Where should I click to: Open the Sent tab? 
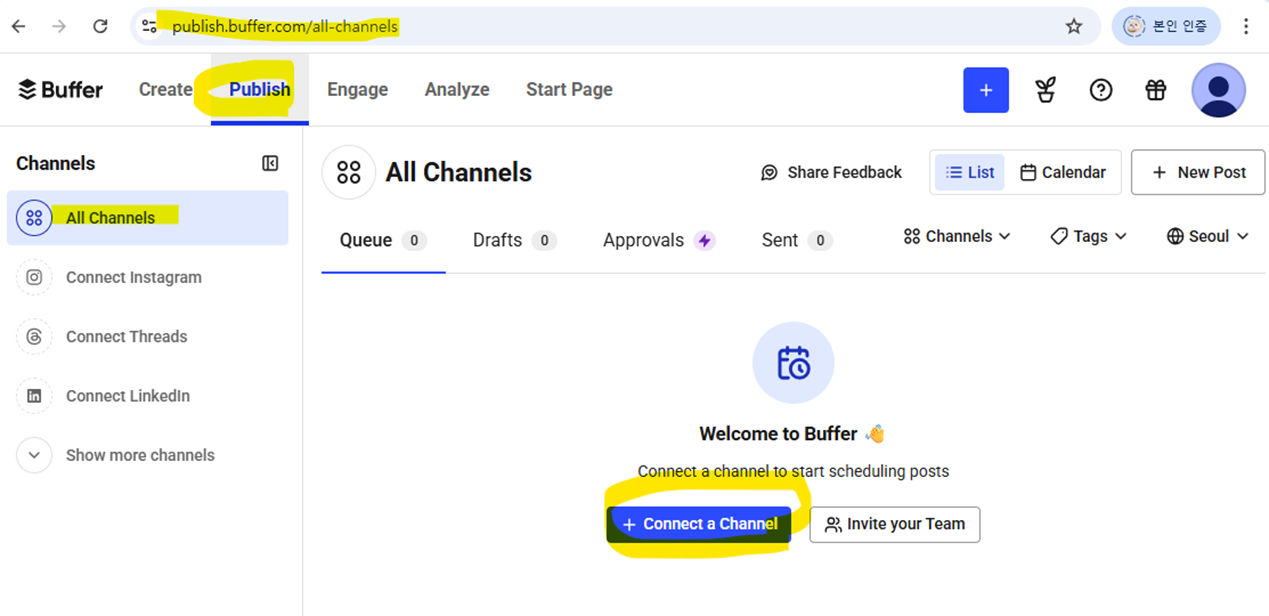[x=797, y=240]
